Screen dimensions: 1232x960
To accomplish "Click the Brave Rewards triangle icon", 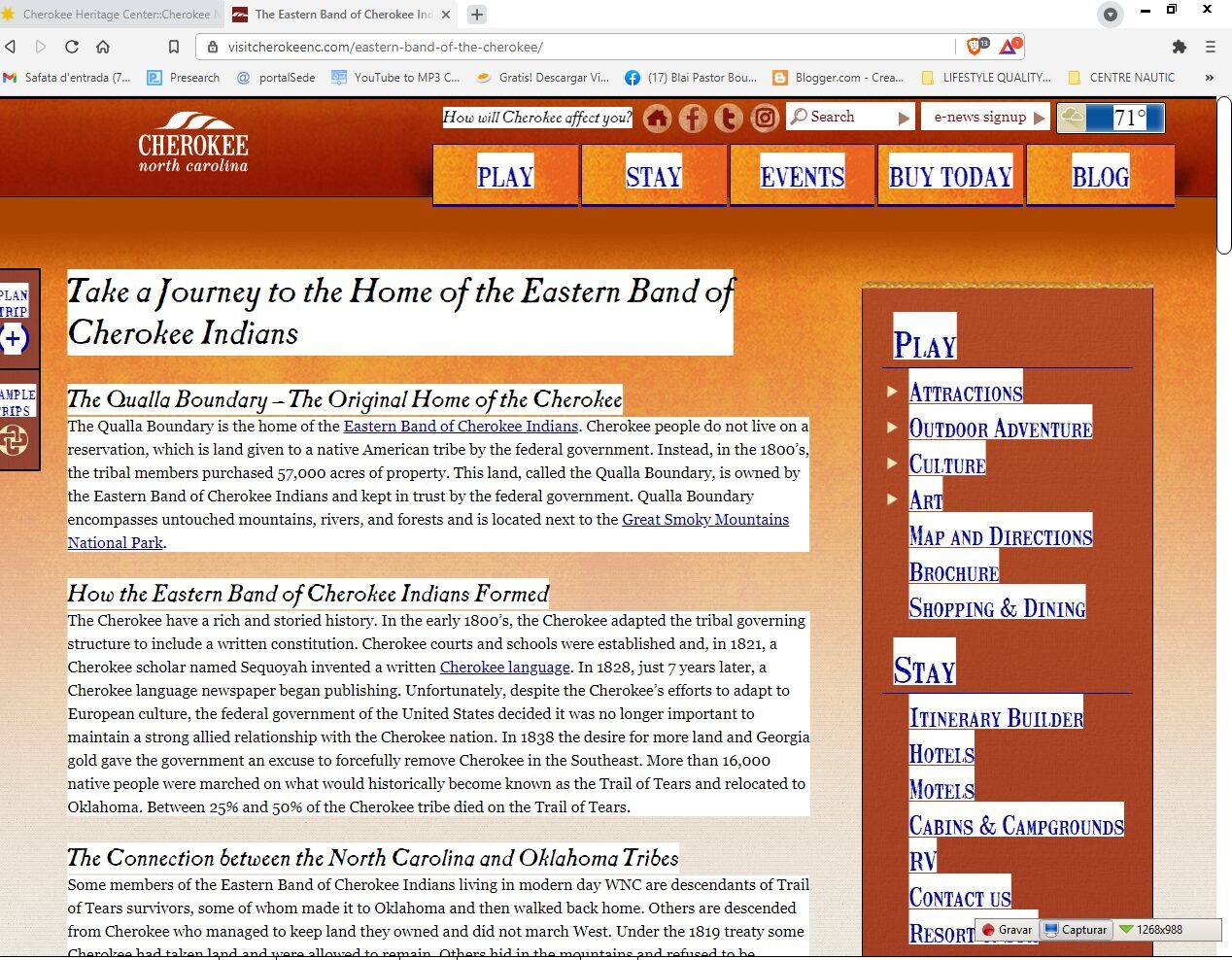I will pos(1009,46).
